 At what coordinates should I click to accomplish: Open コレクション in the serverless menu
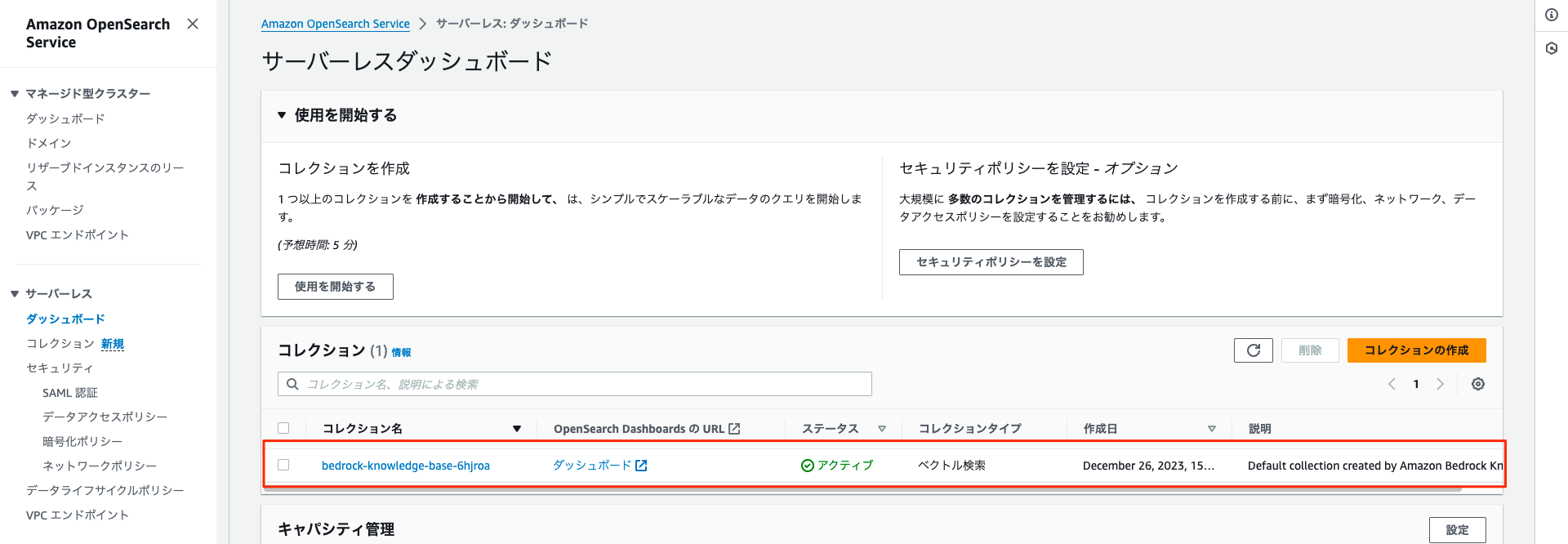(x=60, y=344)
